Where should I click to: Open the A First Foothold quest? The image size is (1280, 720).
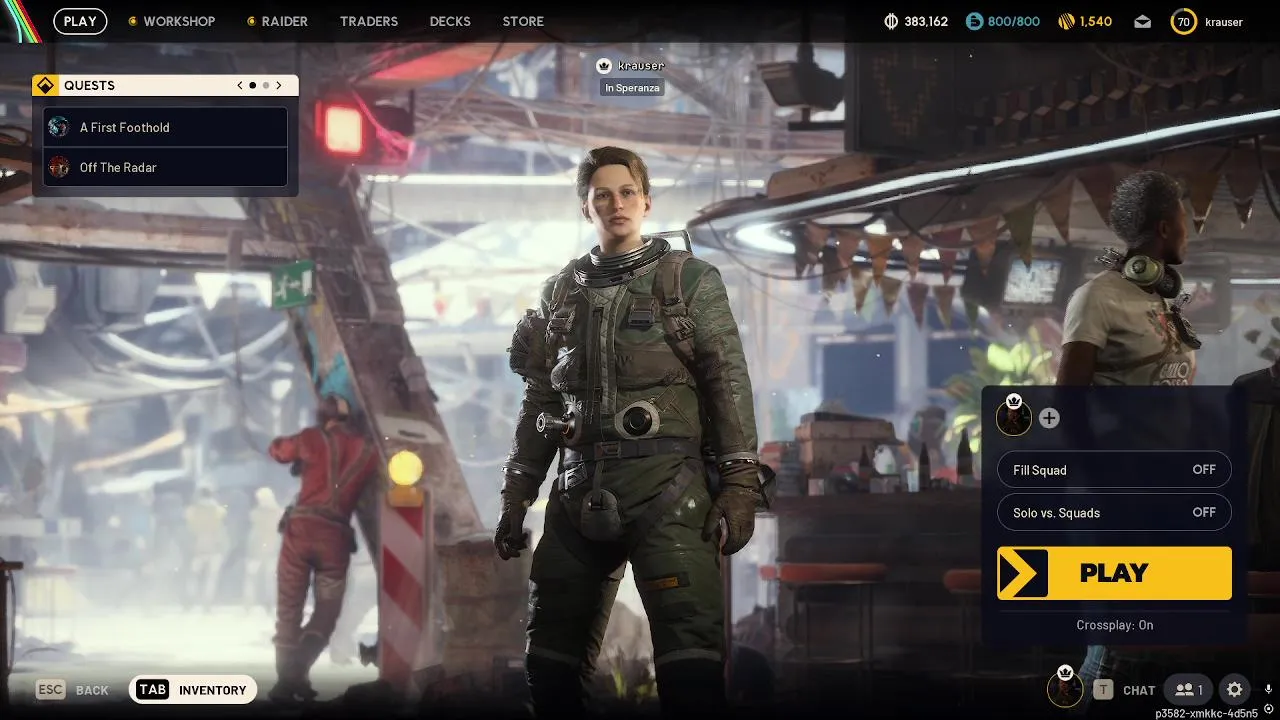click(165, 127)
